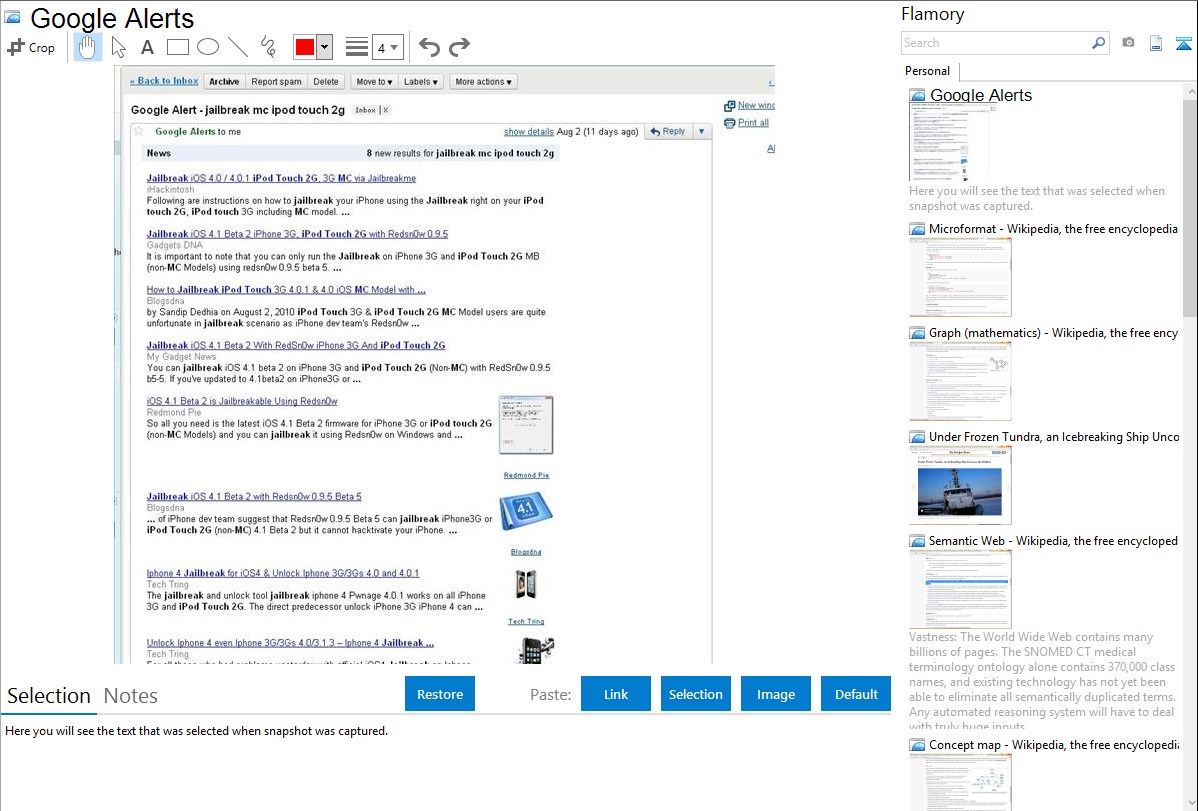The width and height of the screenshot is (1198, 811).
Task: Open the color dropdown arrow
Action: 325,47
